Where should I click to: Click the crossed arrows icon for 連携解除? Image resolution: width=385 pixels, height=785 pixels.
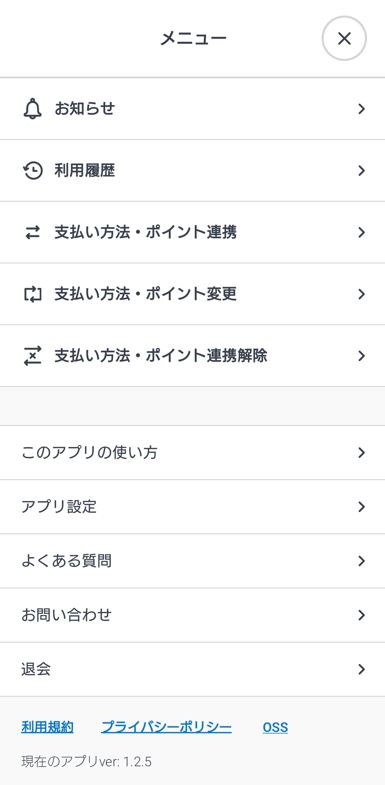(x=33, y=356)
